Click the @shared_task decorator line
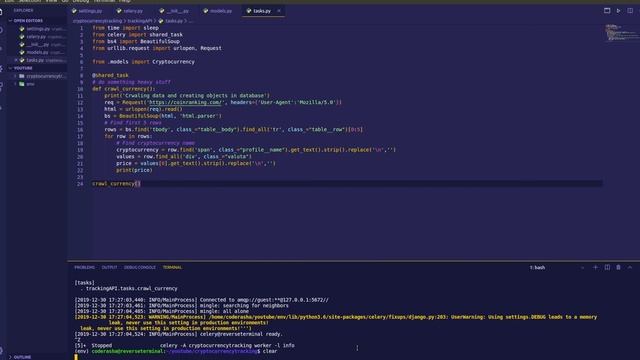Screen dimensions: 640x360 pos(110,76)
